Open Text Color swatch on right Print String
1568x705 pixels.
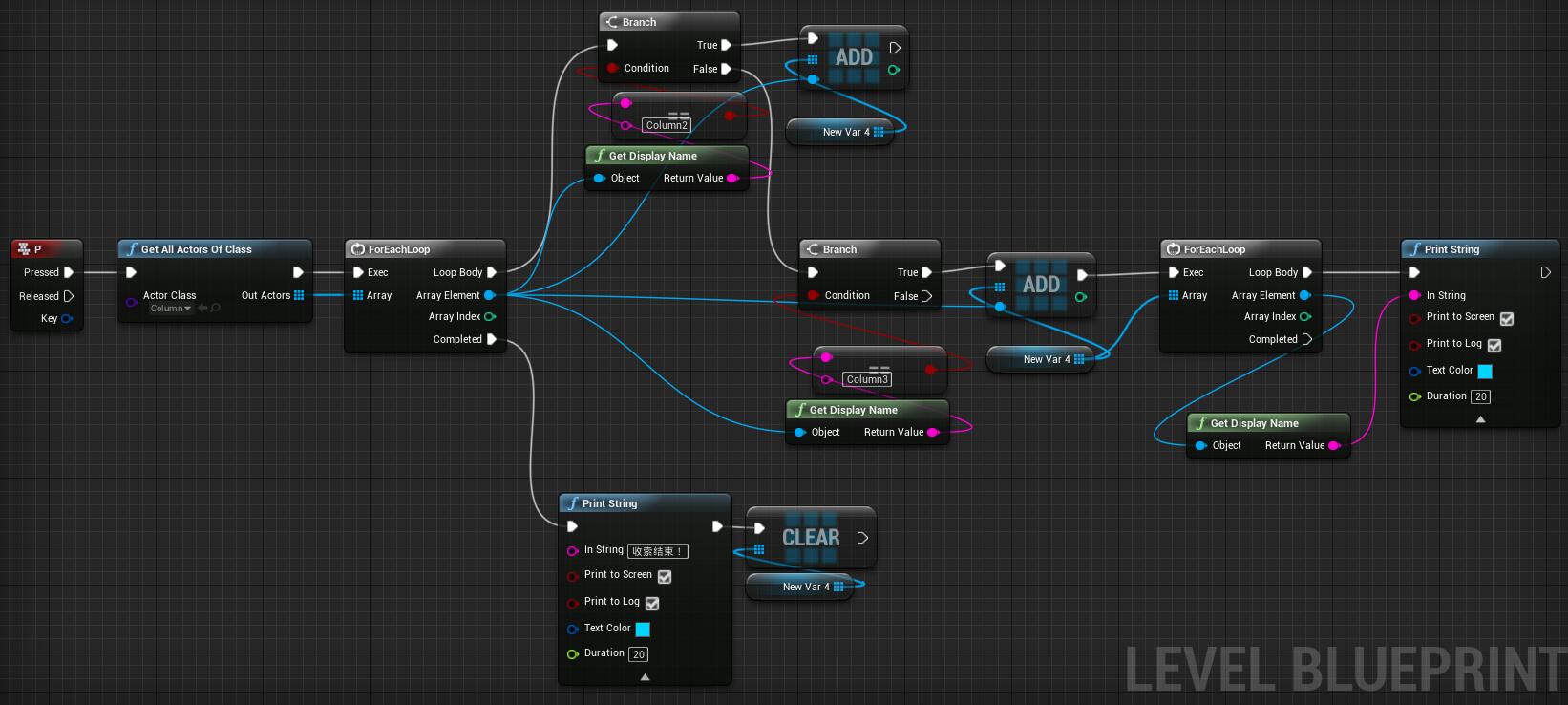[x=1485, y=372]
